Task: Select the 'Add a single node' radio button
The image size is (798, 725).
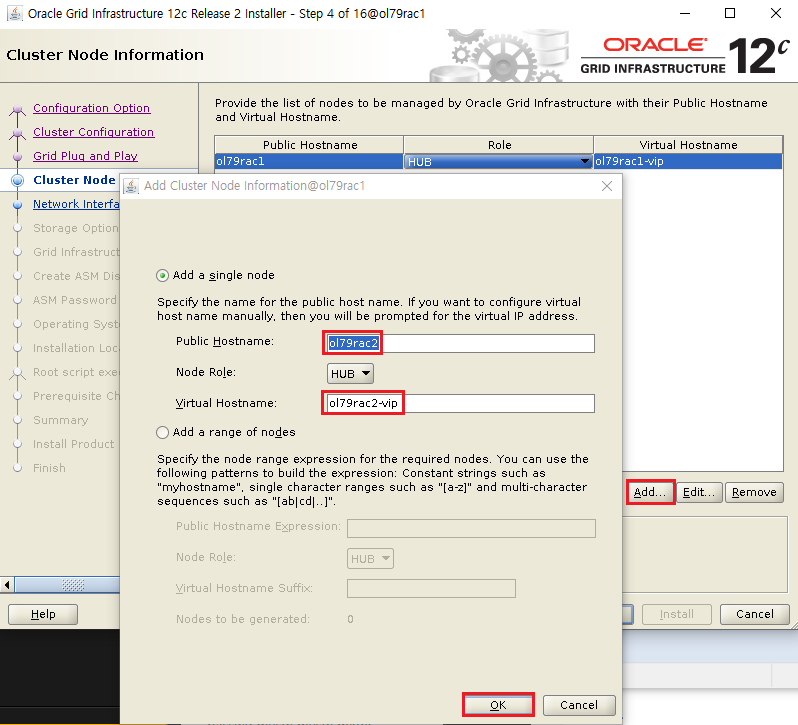Action: point(162,276)
